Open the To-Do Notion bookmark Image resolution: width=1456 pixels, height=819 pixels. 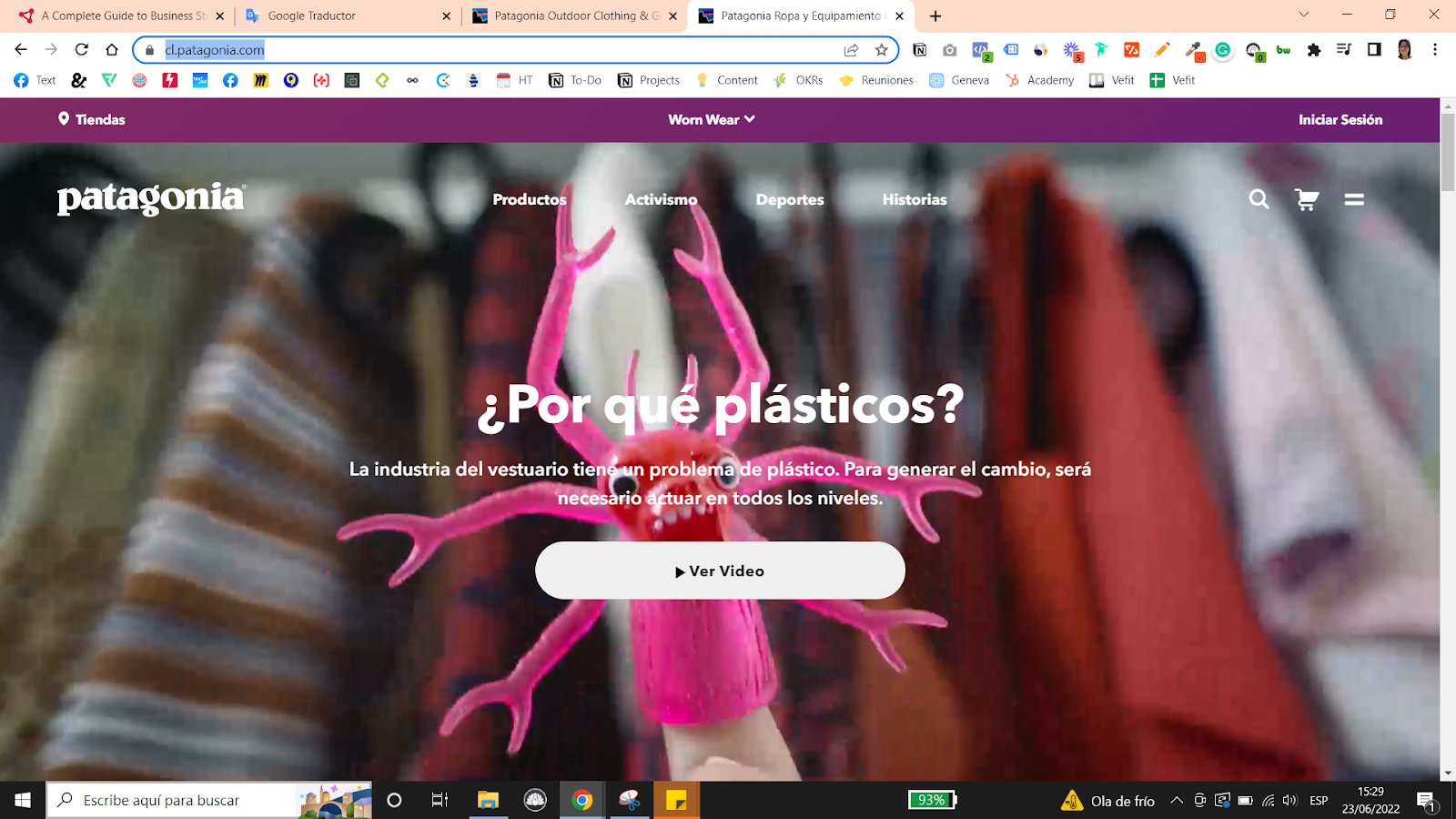pyautogui.click(x=575, y=80)
